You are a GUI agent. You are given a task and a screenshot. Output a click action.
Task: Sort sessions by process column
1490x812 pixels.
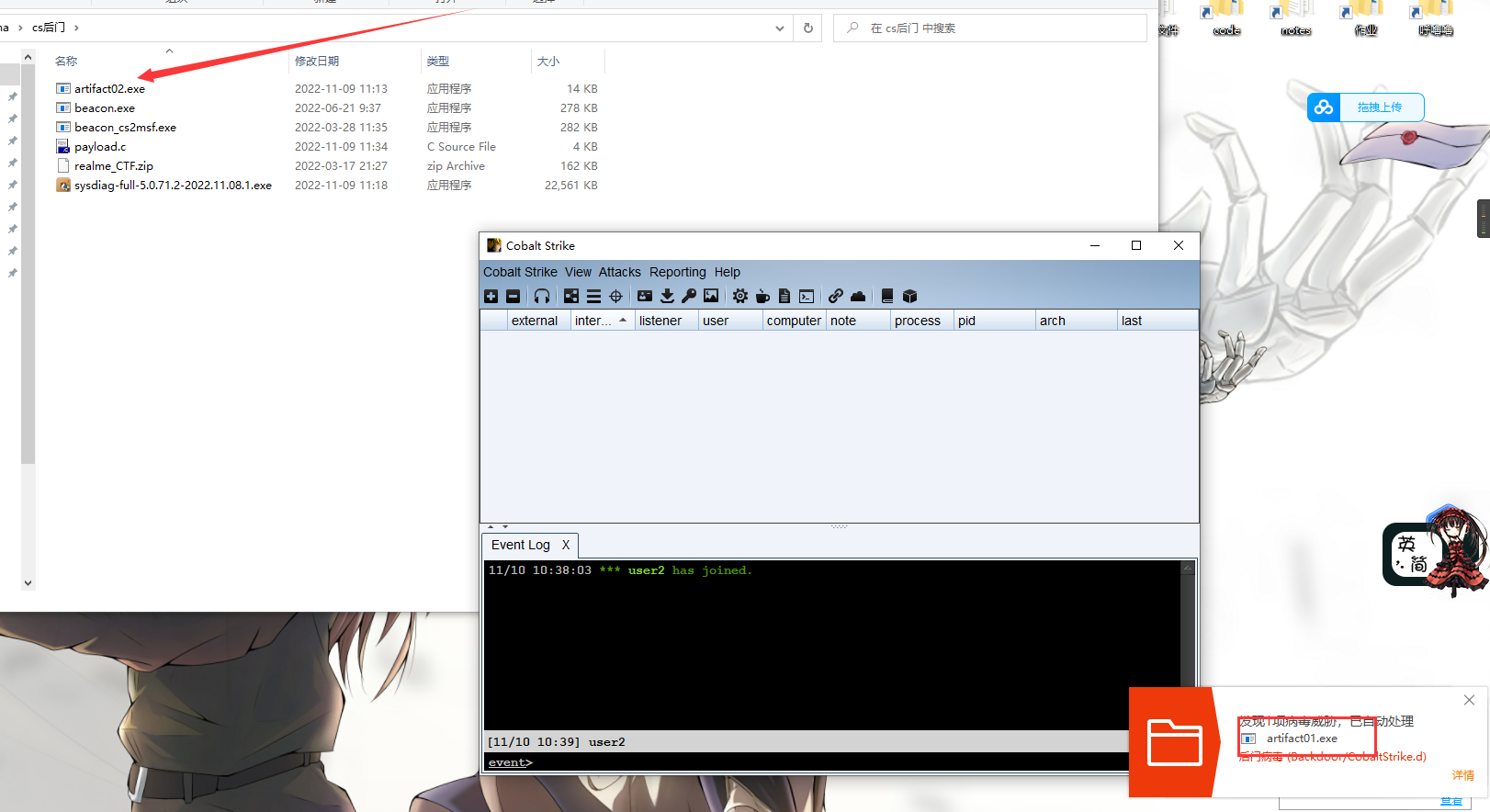pyautogui.click(x=921, y=321)
